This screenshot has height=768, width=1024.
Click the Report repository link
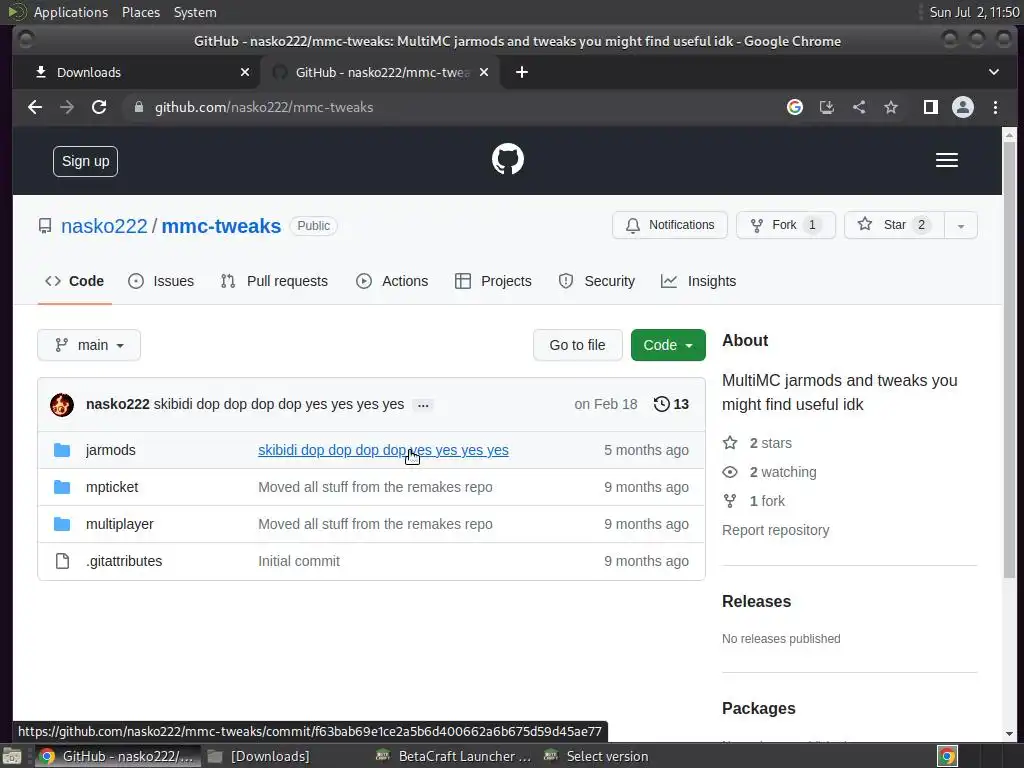coord(776,530)
